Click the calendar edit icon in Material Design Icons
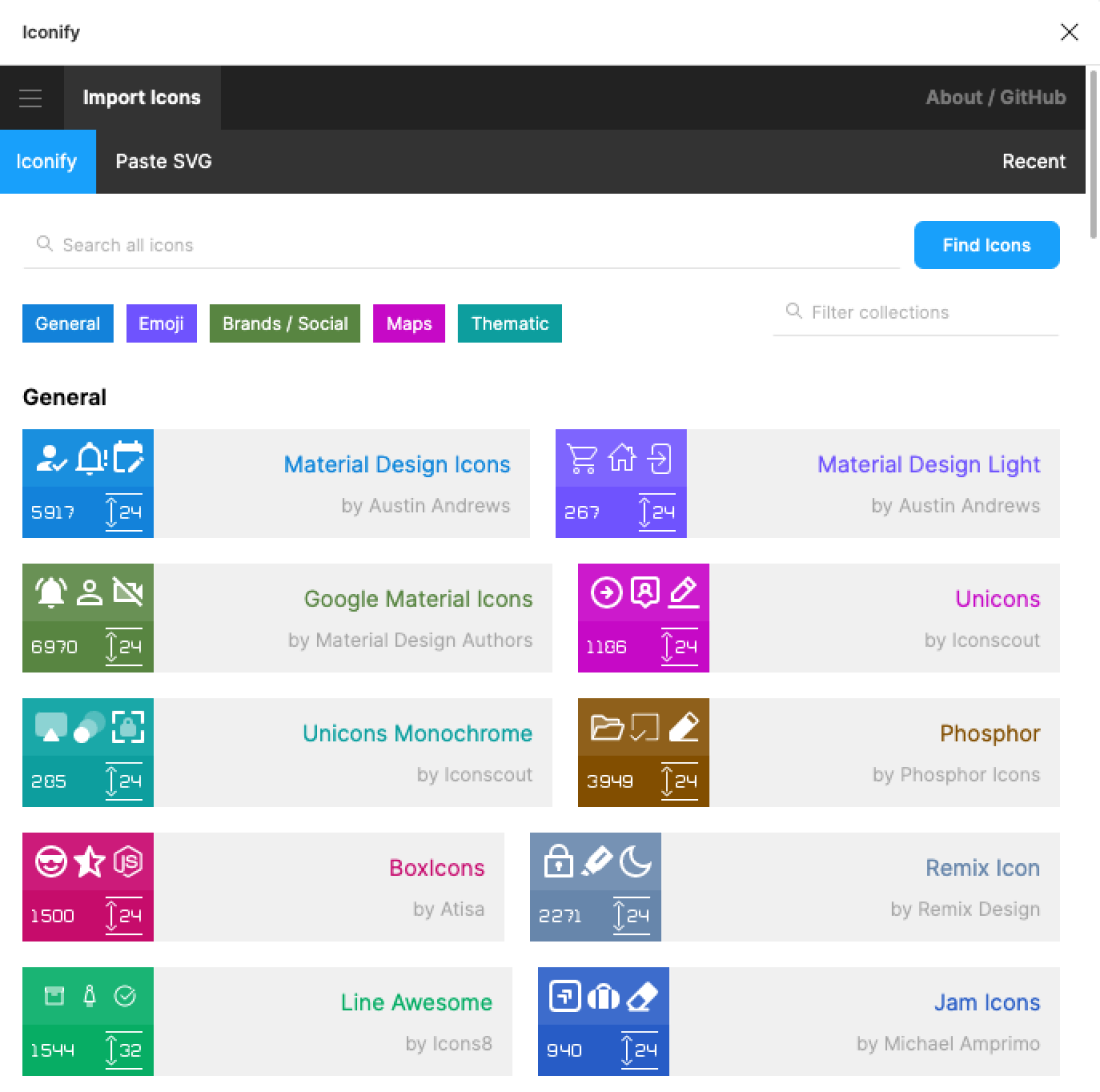 pyautogui.click(x=128, y=457)
